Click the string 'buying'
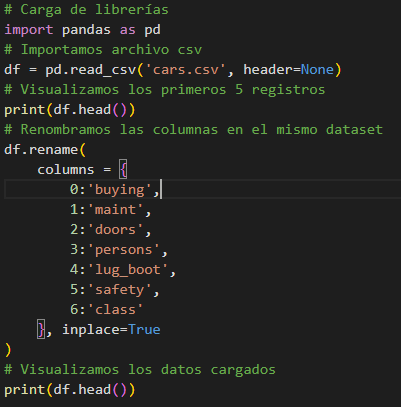Viewport: 401px width, 407px height. point(119,190)
